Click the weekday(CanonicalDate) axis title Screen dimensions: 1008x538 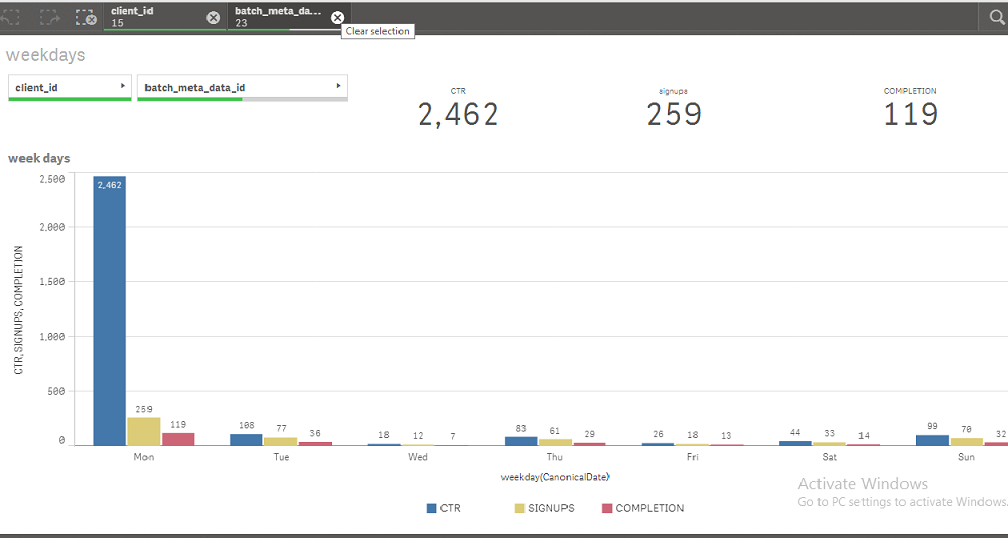[555, 477]
